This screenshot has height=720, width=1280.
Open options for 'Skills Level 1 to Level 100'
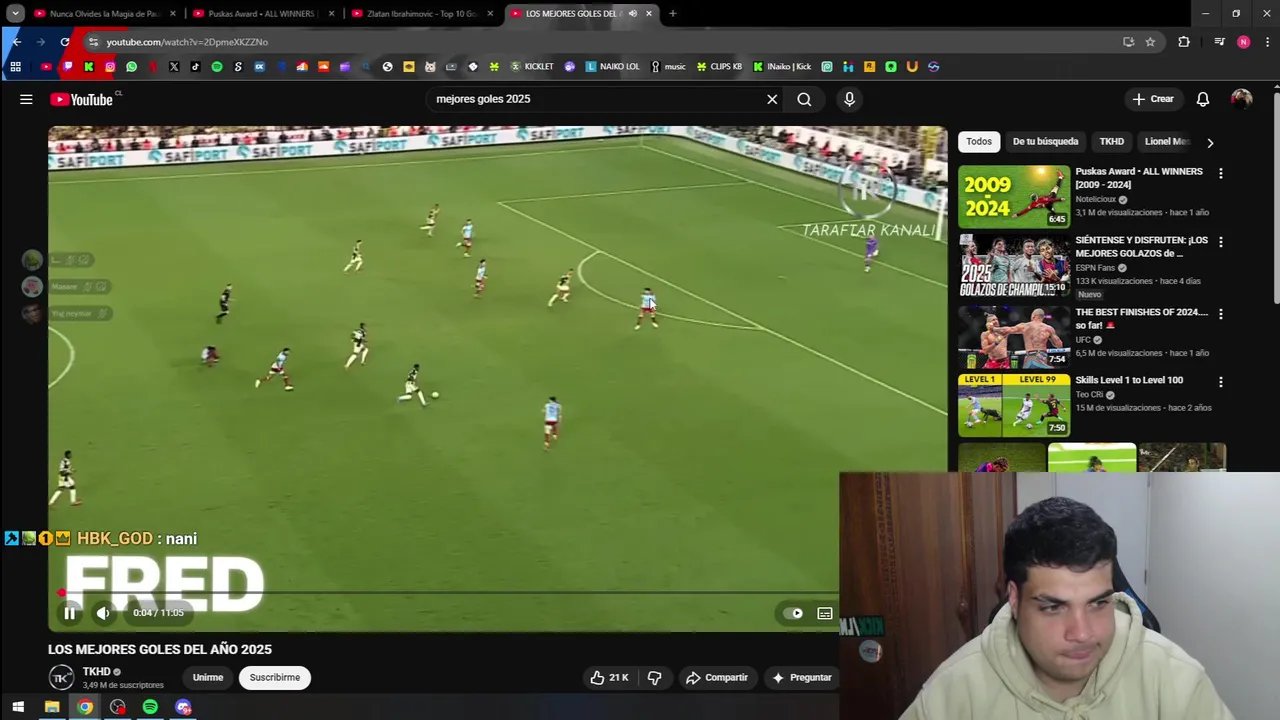click(x=1220, y=382)
